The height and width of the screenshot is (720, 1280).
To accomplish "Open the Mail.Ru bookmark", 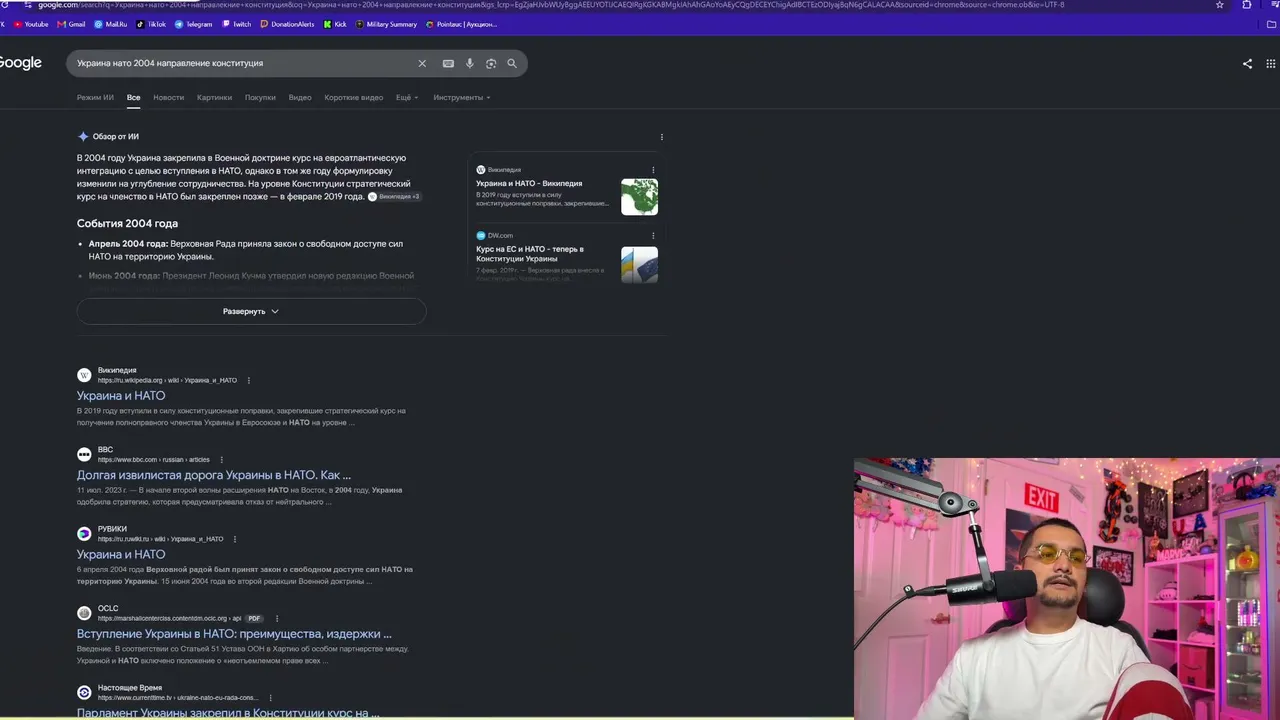I will [x=111, y=24].
